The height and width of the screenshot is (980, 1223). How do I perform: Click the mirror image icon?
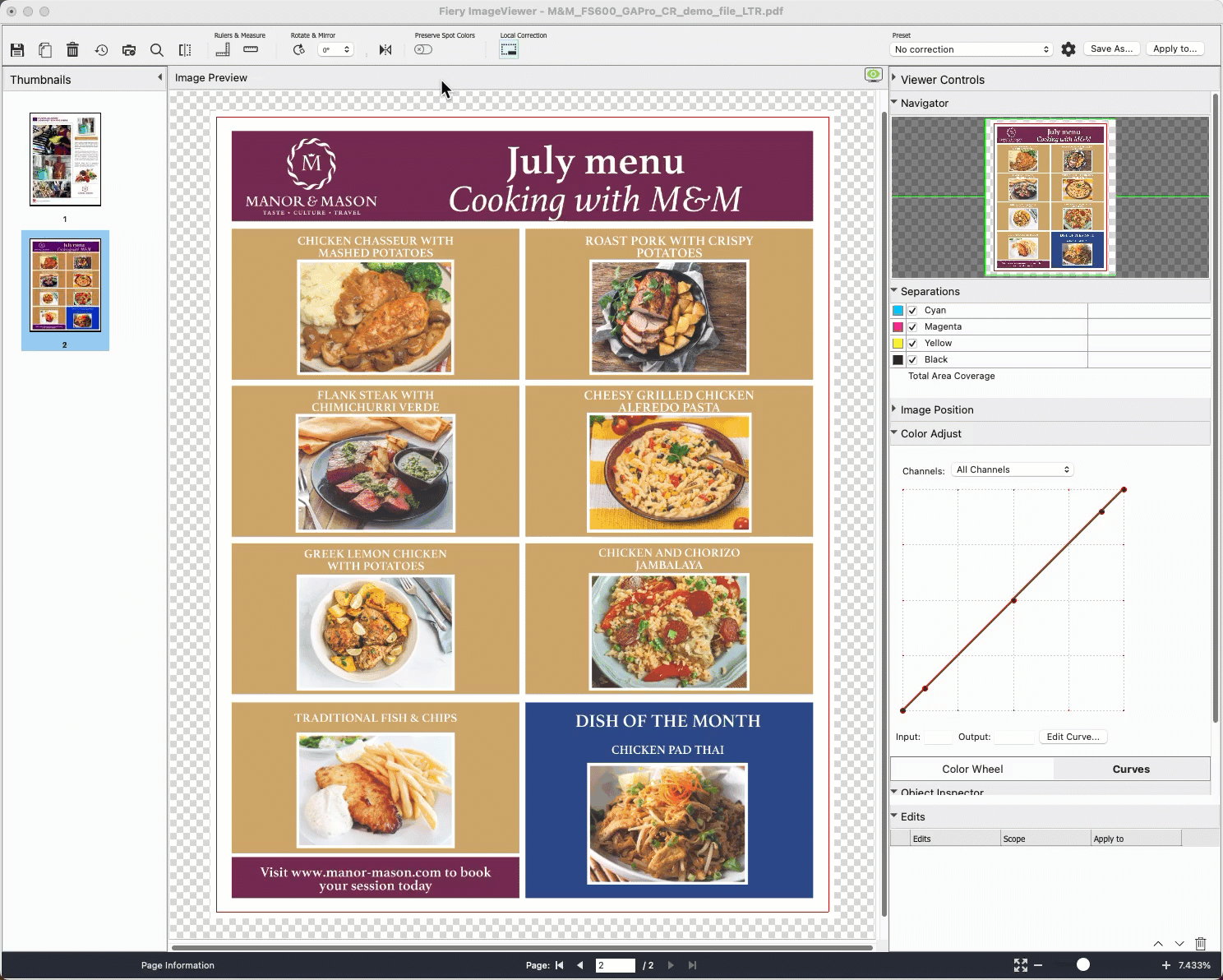point(385,50)
